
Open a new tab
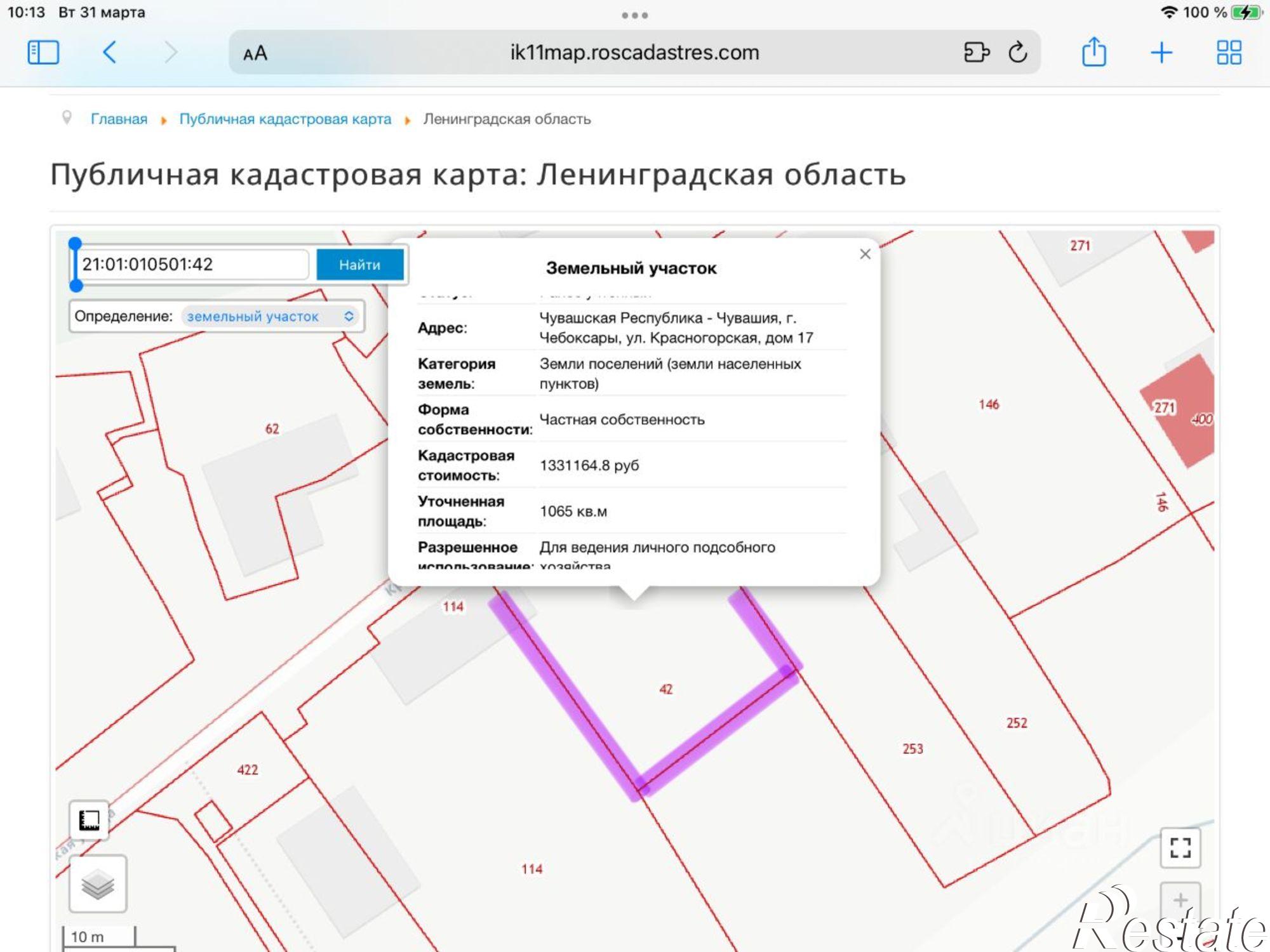(1161, 52)
